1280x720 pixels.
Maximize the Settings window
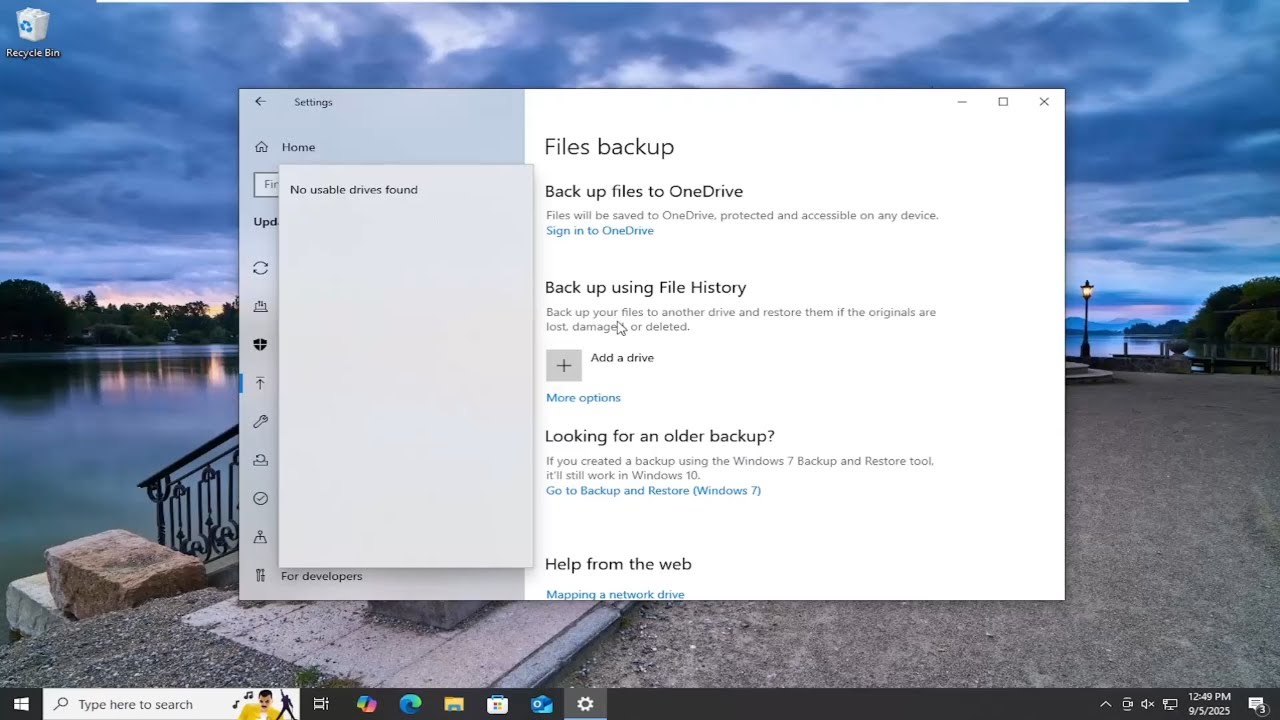pyautogui.click(x=1003, y=102)
